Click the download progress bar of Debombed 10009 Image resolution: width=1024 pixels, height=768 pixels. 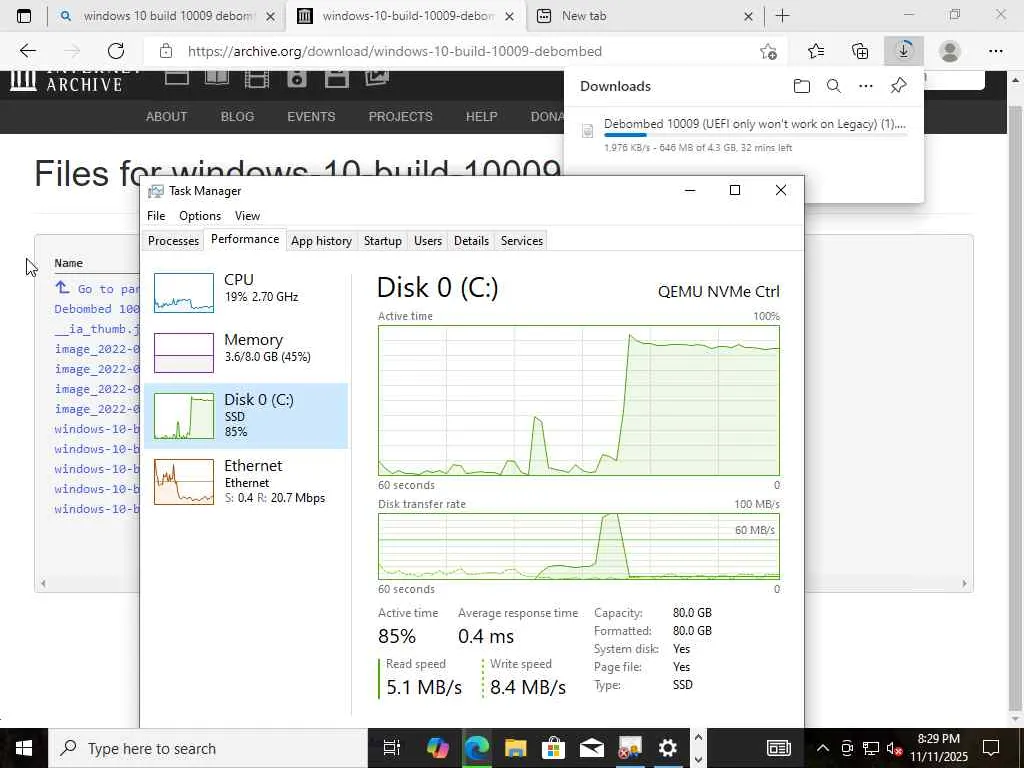(755, 135)
